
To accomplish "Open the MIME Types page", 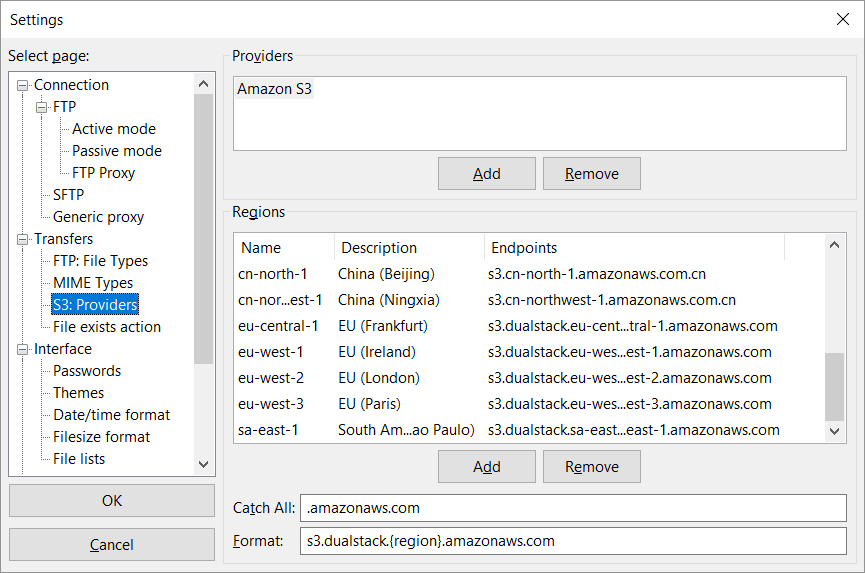I will click(93, 283).
